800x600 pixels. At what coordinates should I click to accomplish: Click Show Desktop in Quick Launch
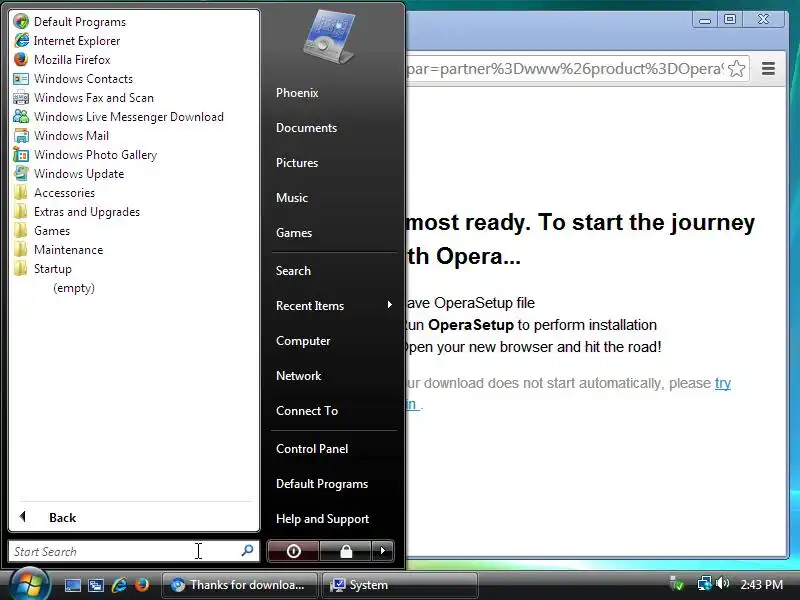72,585
